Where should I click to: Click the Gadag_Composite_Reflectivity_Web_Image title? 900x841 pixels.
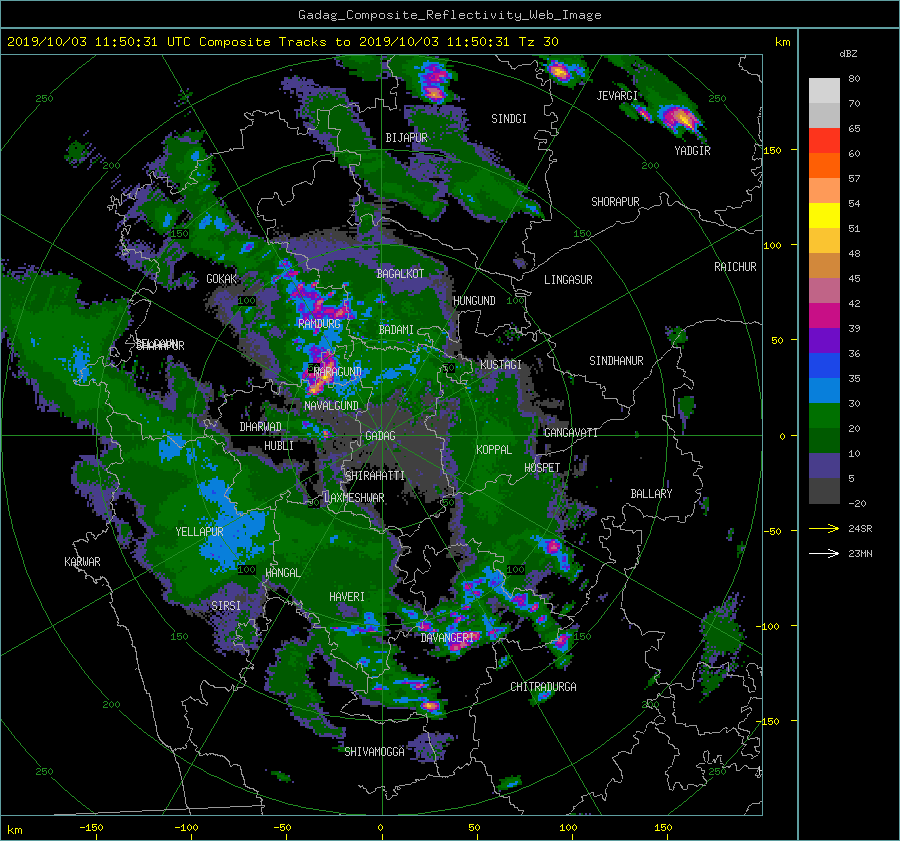pos(449,15)
